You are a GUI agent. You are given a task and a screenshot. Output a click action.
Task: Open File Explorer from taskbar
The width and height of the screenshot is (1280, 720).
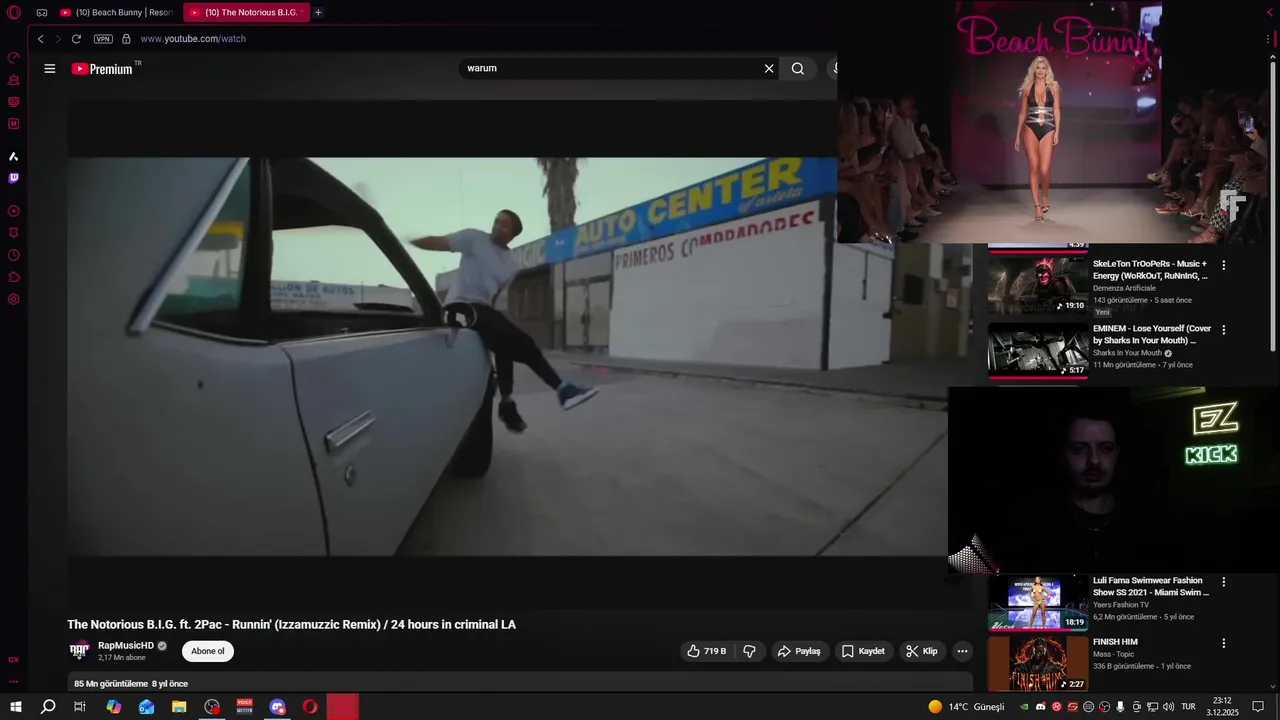point(179,707)
